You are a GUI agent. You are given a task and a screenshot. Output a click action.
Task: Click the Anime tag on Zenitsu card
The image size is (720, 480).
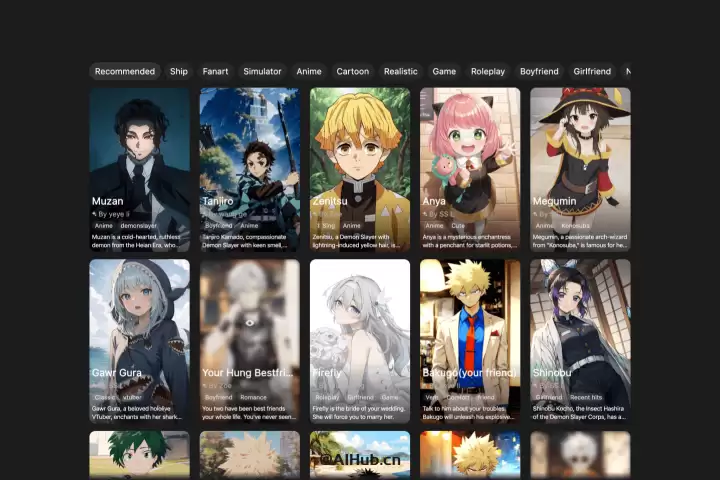(351, 226)
